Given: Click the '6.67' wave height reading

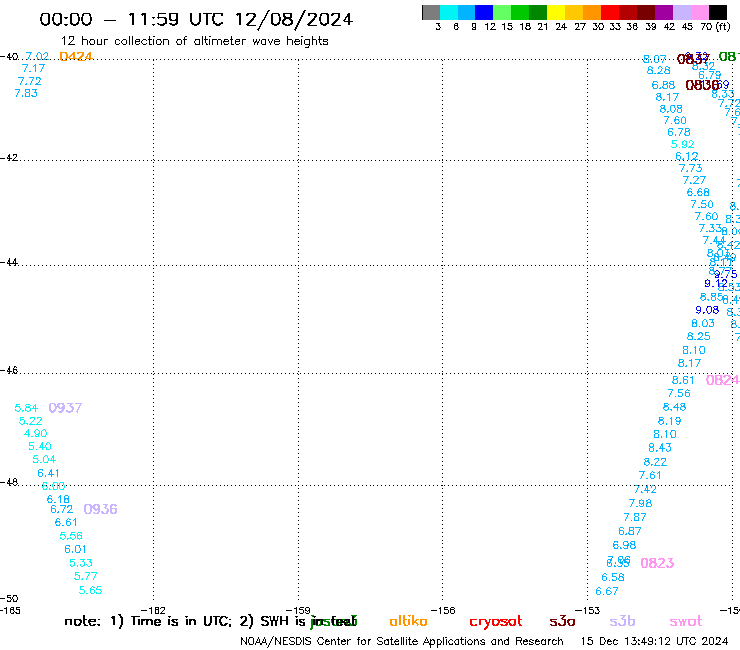Looking at the screenshot, I should coord(606,591).
